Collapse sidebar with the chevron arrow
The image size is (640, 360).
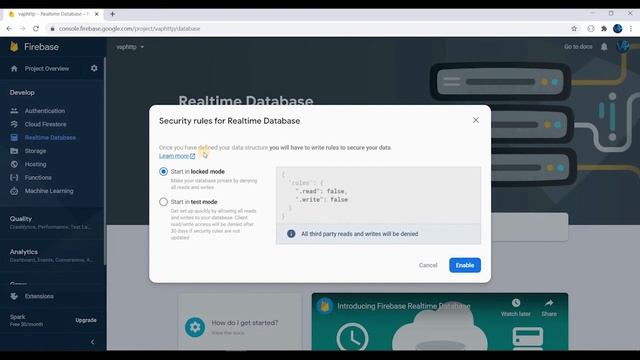tap(93, 342)
